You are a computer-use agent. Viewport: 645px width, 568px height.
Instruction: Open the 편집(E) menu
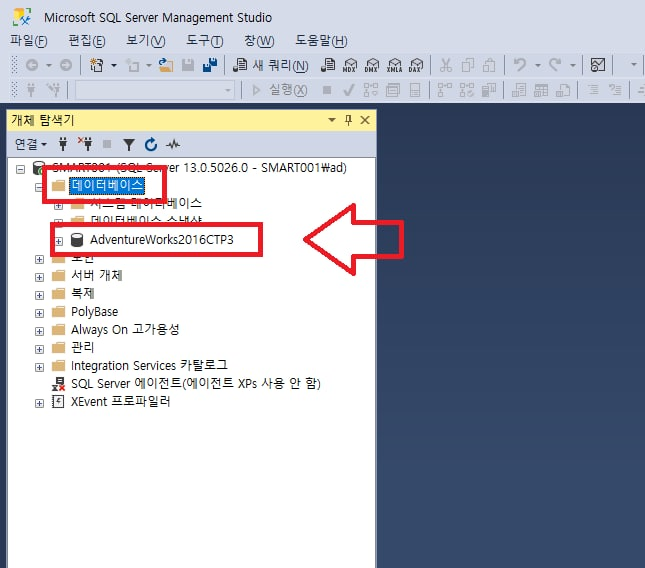(x=87, y=41)
